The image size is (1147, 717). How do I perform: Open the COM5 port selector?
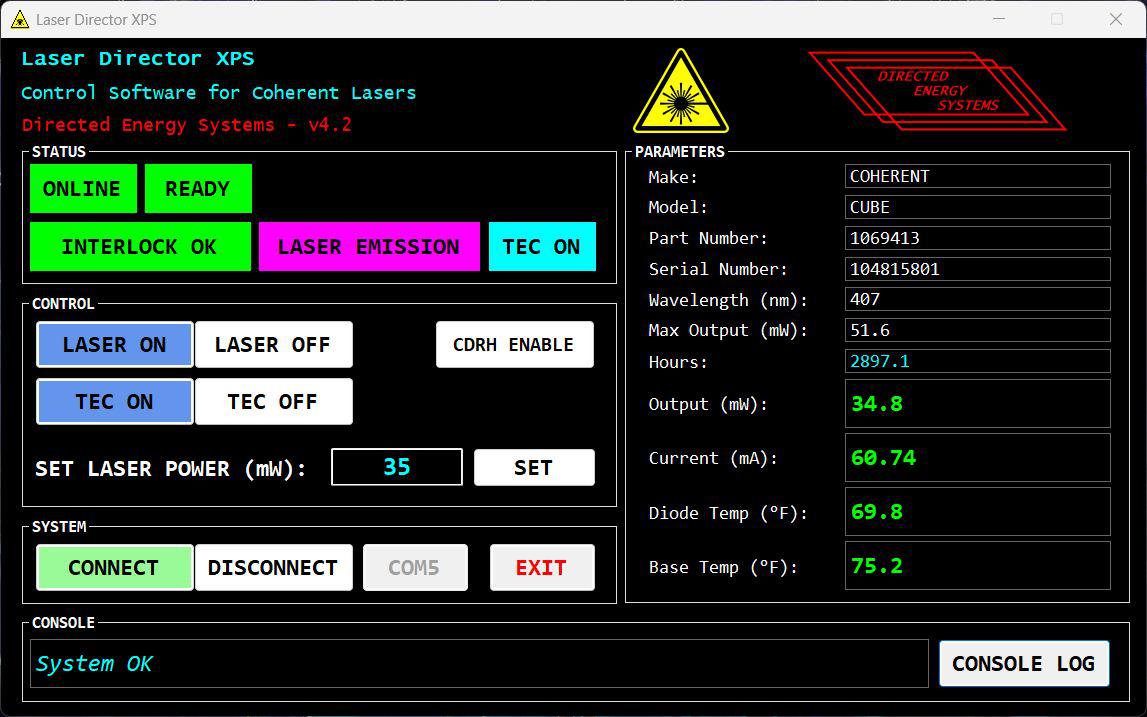pyautogui.click(x=415, y=568)
